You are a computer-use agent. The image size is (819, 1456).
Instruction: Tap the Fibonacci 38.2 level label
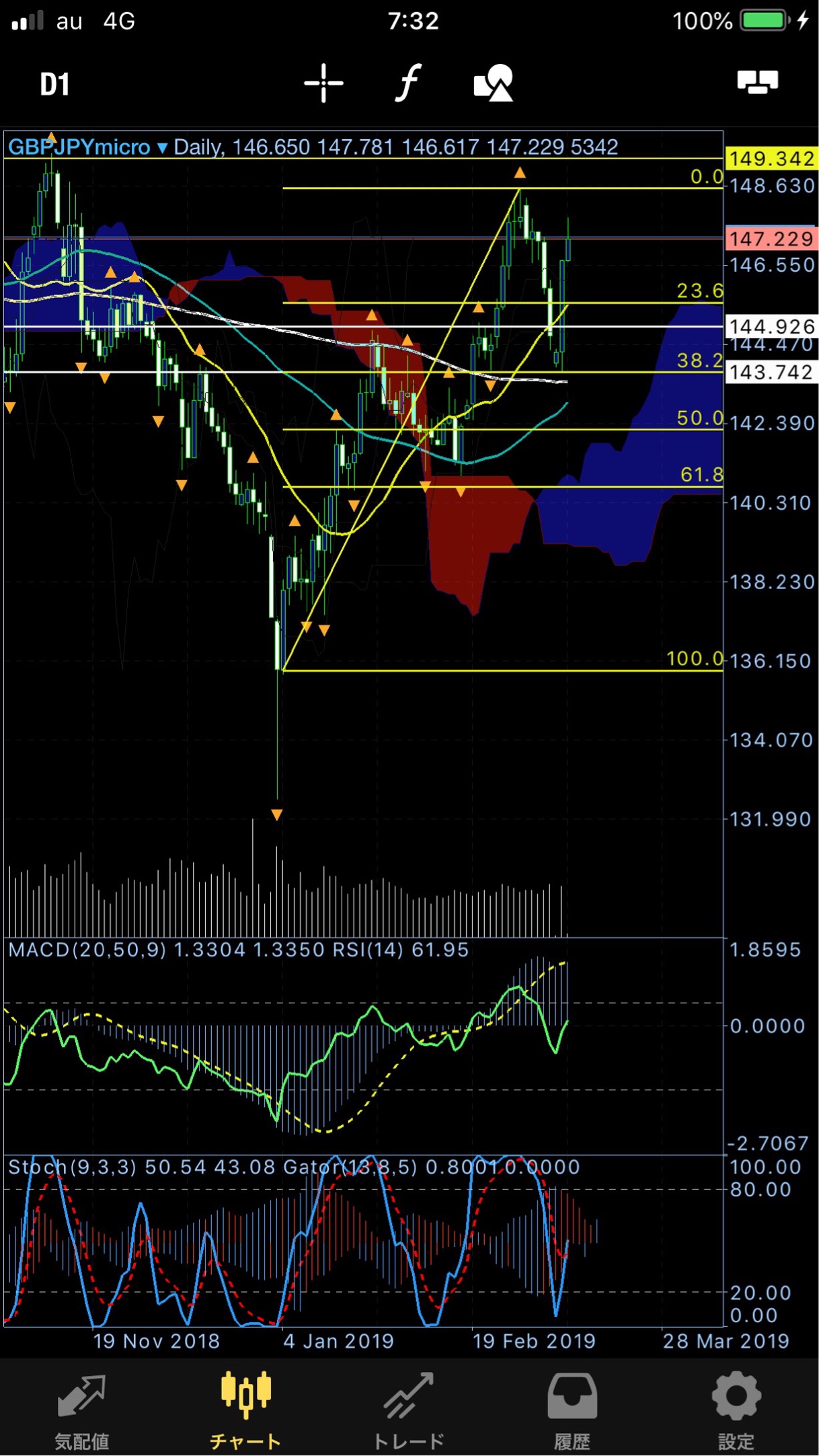coord(700,360)
